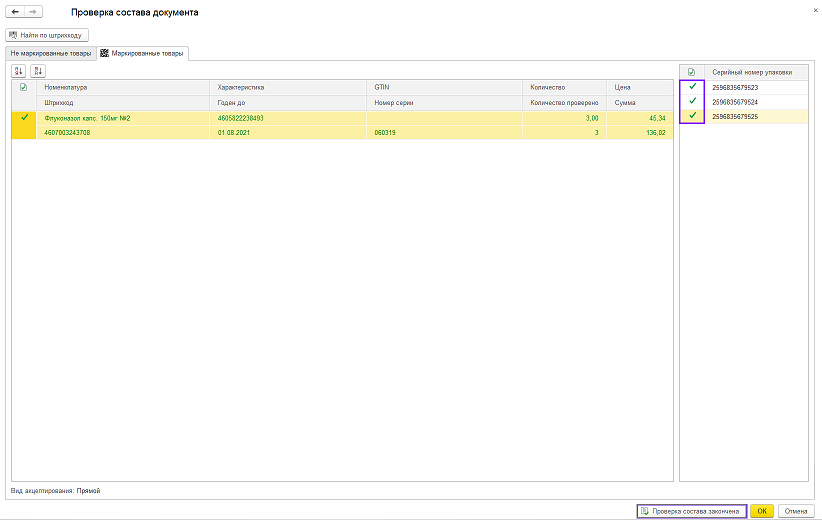This screenshot has width=822, height=520.
Task: Click Проверка состава закончена button
Action: click(x=691, y=510)
